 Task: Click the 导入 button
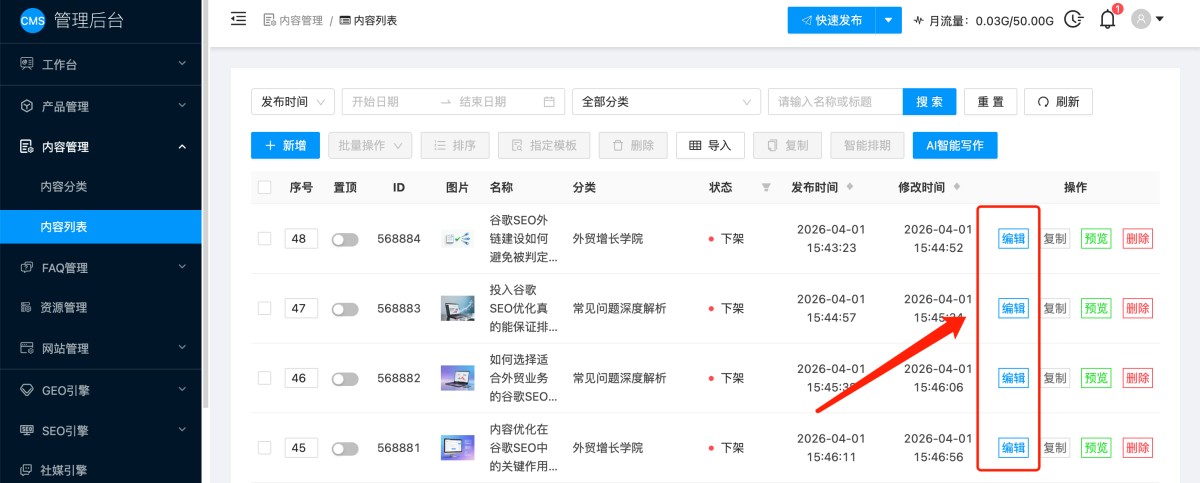coord(710,145)
